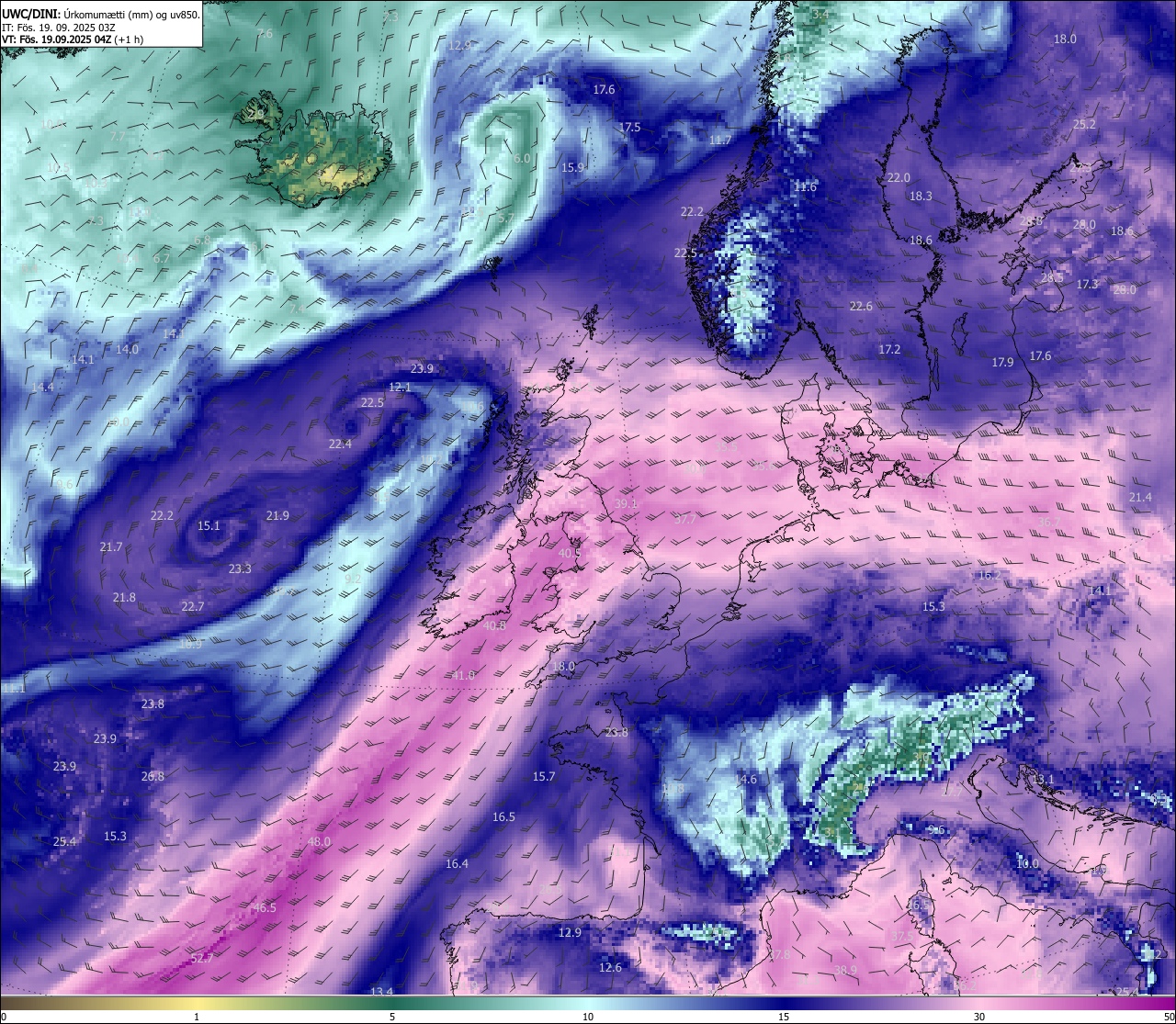Click the value 40.8 near Ireland
The image size is (1176, 1024).
[494, 625]
